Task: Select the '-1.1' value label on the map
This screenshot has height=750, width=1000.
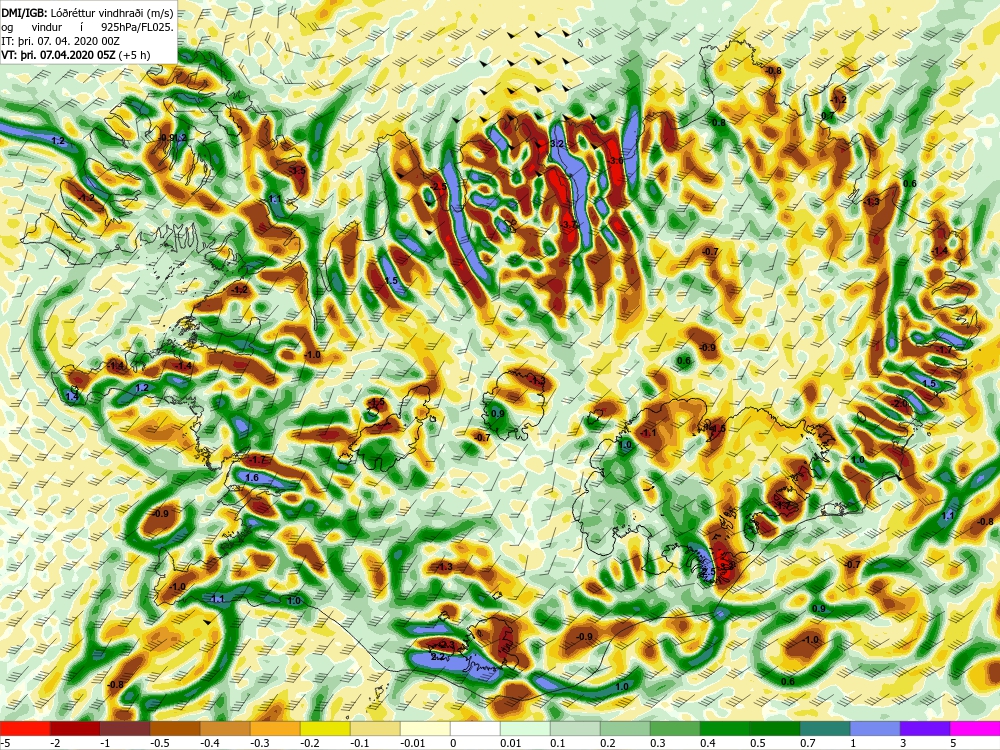Action: (x=649, y=433)
